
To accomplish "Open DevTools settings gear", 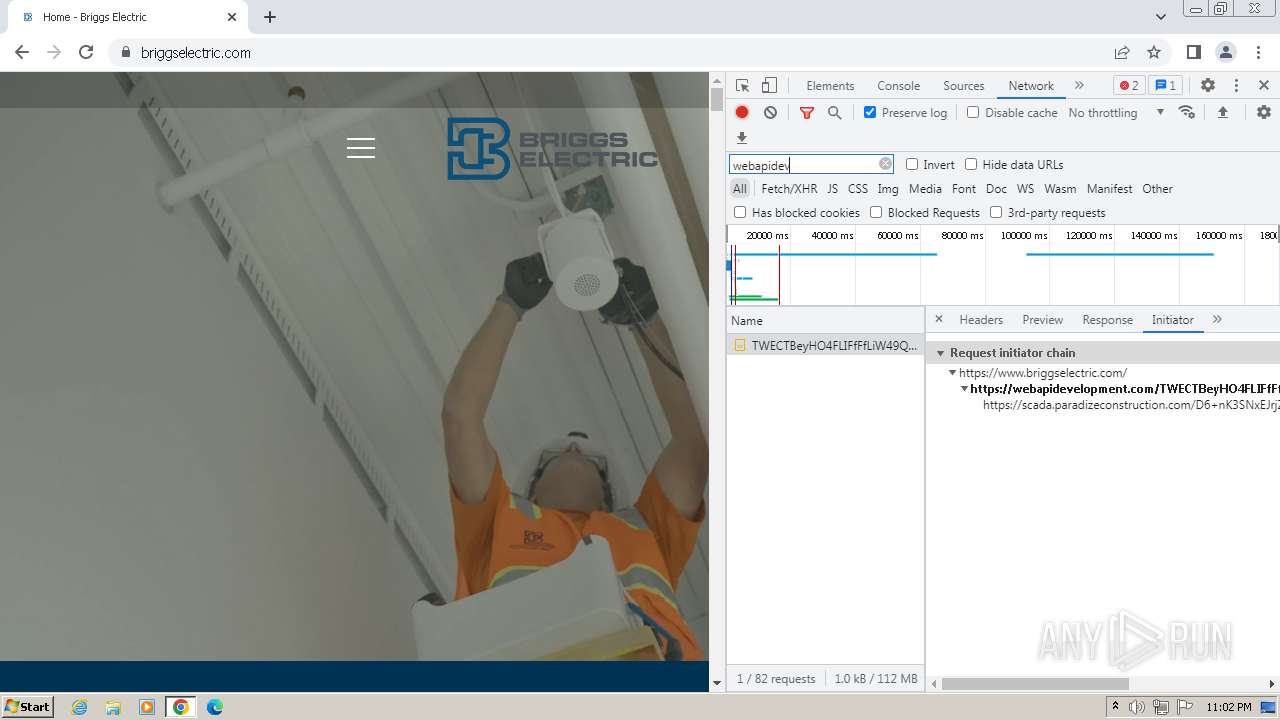I will pos(1208,86).
